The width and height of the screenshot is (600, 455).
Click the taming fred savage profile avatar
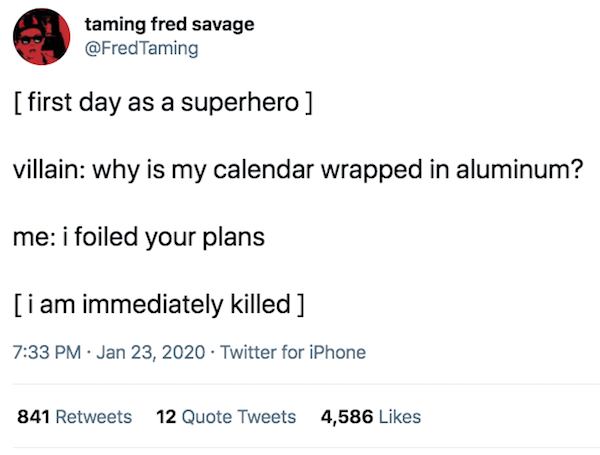[41, 41]
